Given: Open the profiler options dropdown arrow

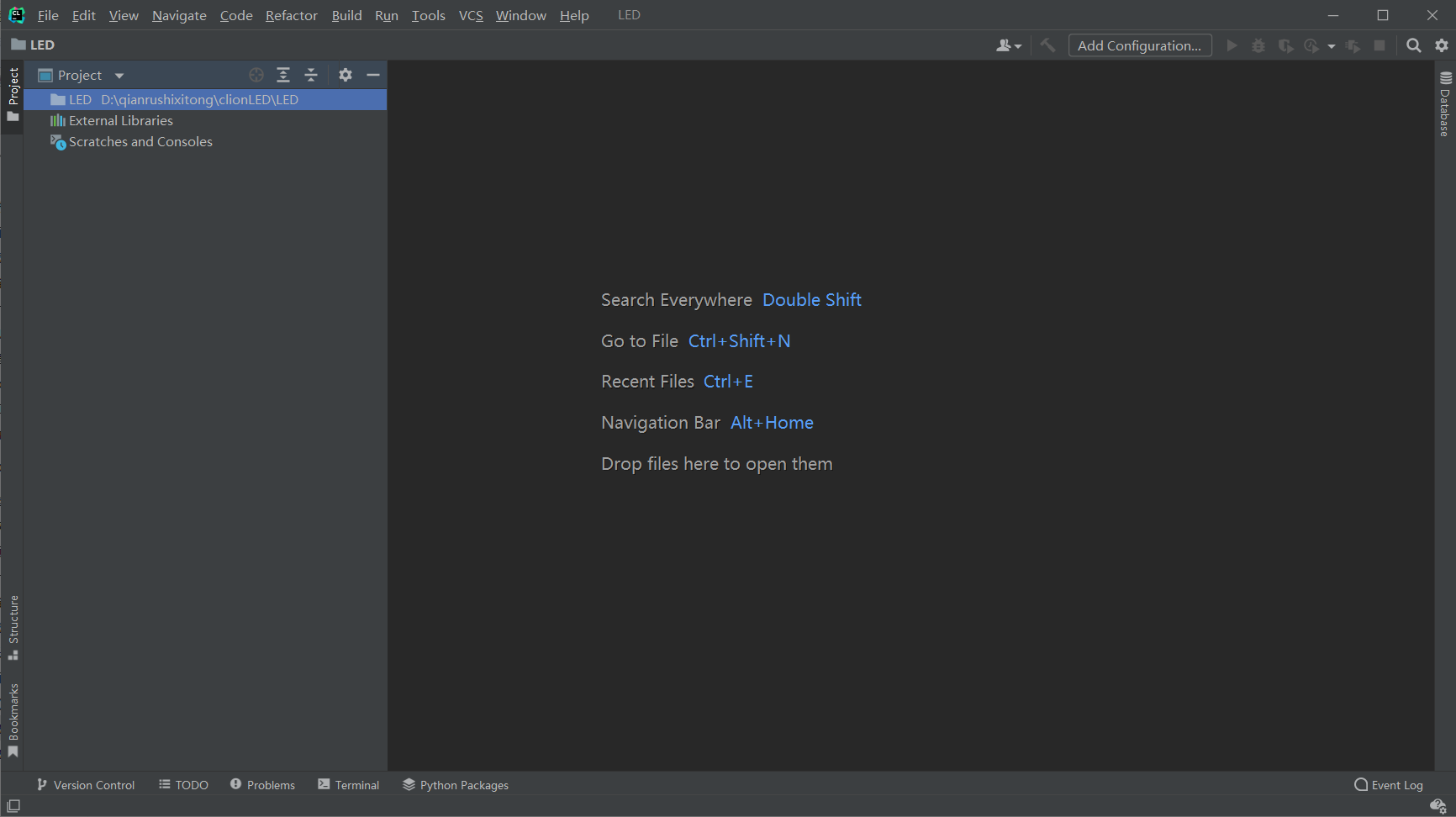Looking at the screenshot, I should coord(1332,46).
